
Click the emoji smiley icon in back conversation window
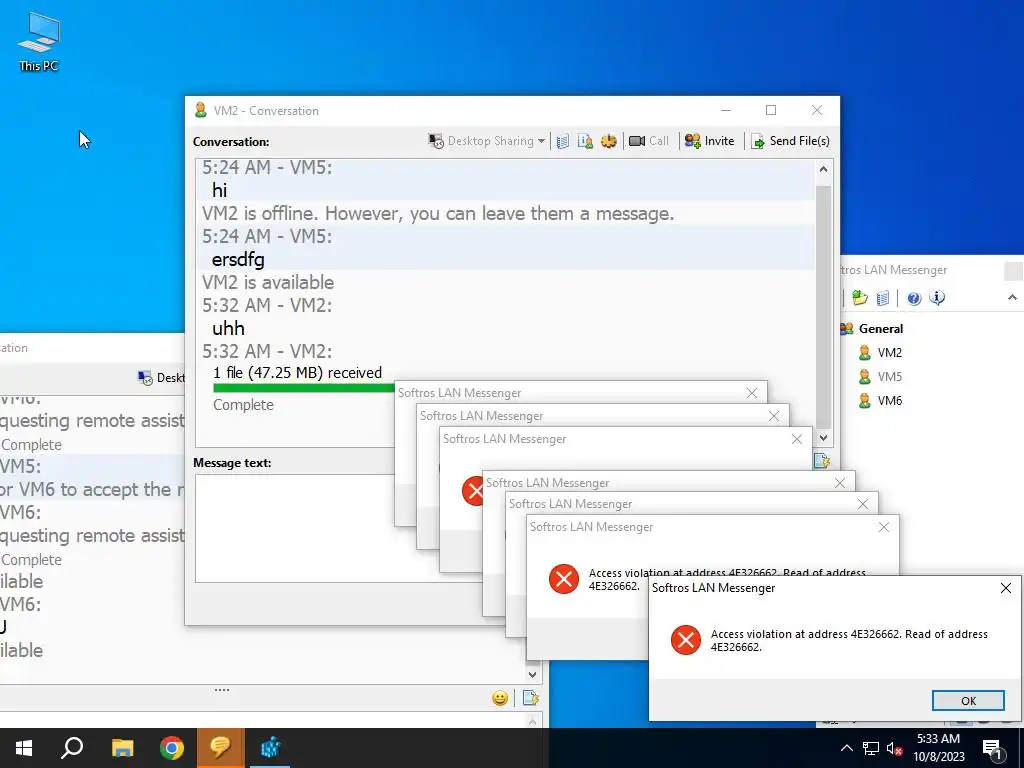pos(500,698)
